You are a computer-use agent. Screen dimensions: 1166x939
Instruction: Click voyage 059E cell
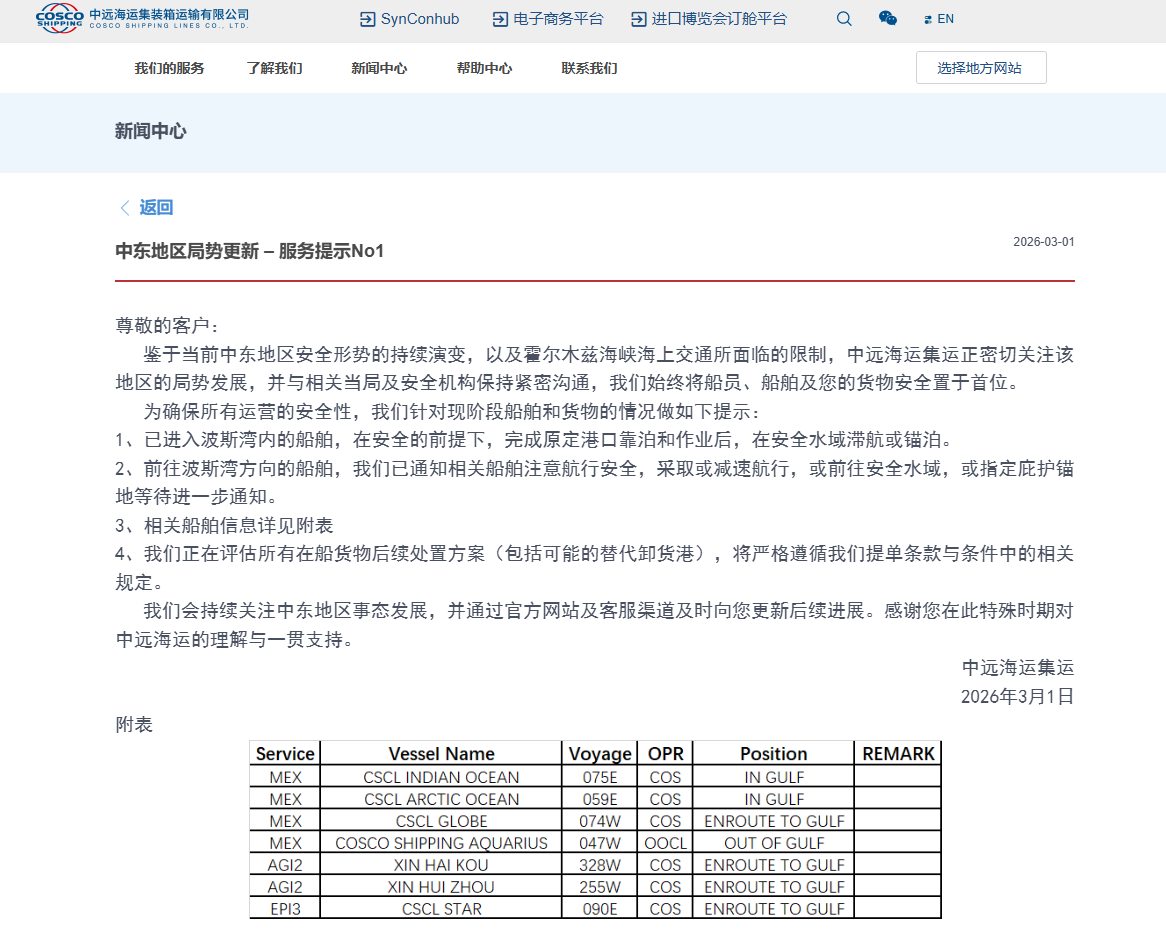pos(599,799)
